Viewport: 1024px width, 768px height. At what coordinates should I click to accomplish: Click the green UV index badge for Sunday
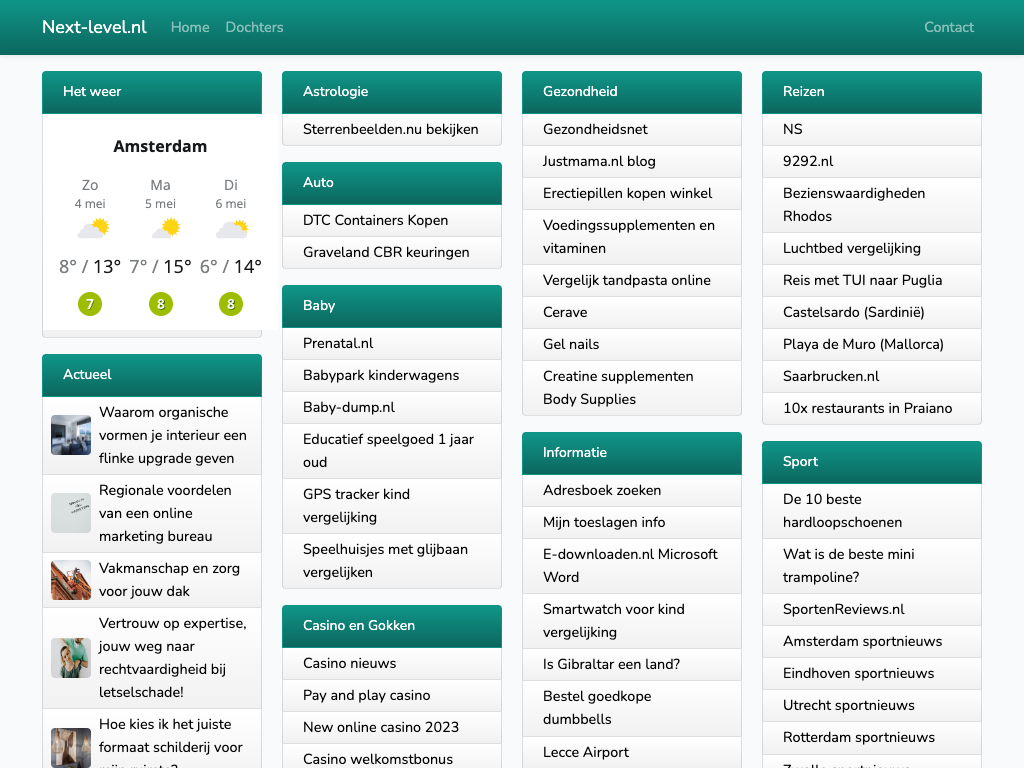tap(90, 304)
